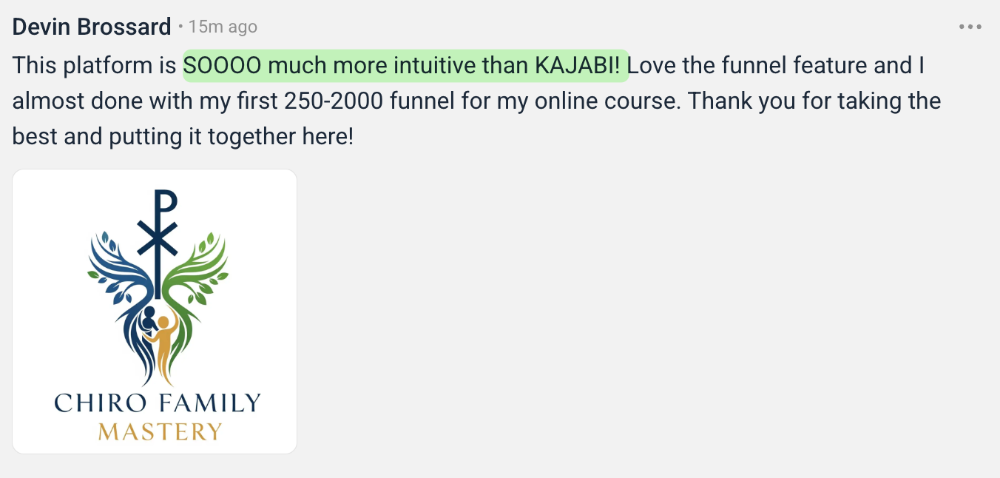This screenshot has width=1000, height=478.
Task: Click the 'CHIRO FAMILY' logo text
Action: [x=156, y=403]
